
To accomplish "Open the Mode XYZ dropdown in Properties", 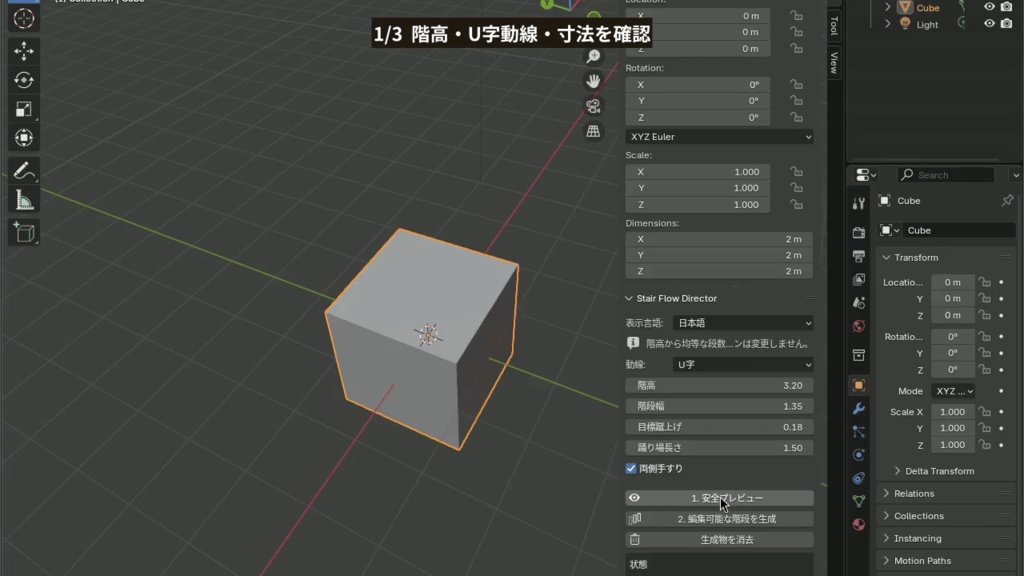I will 953,391.
